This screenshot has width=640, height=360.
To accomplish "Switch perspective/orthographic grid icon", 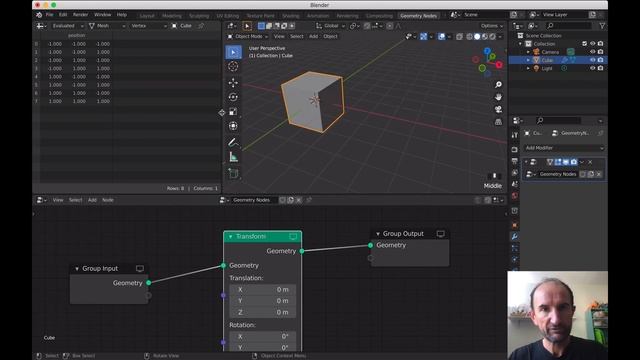I will [x=498, y=122].
